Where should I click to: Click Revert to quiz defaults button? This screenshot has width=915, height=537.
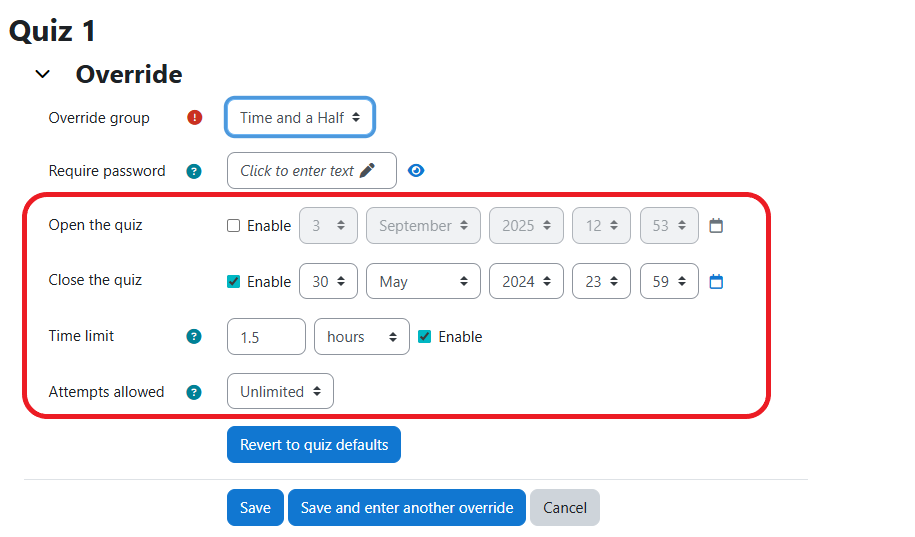point(314,445)
